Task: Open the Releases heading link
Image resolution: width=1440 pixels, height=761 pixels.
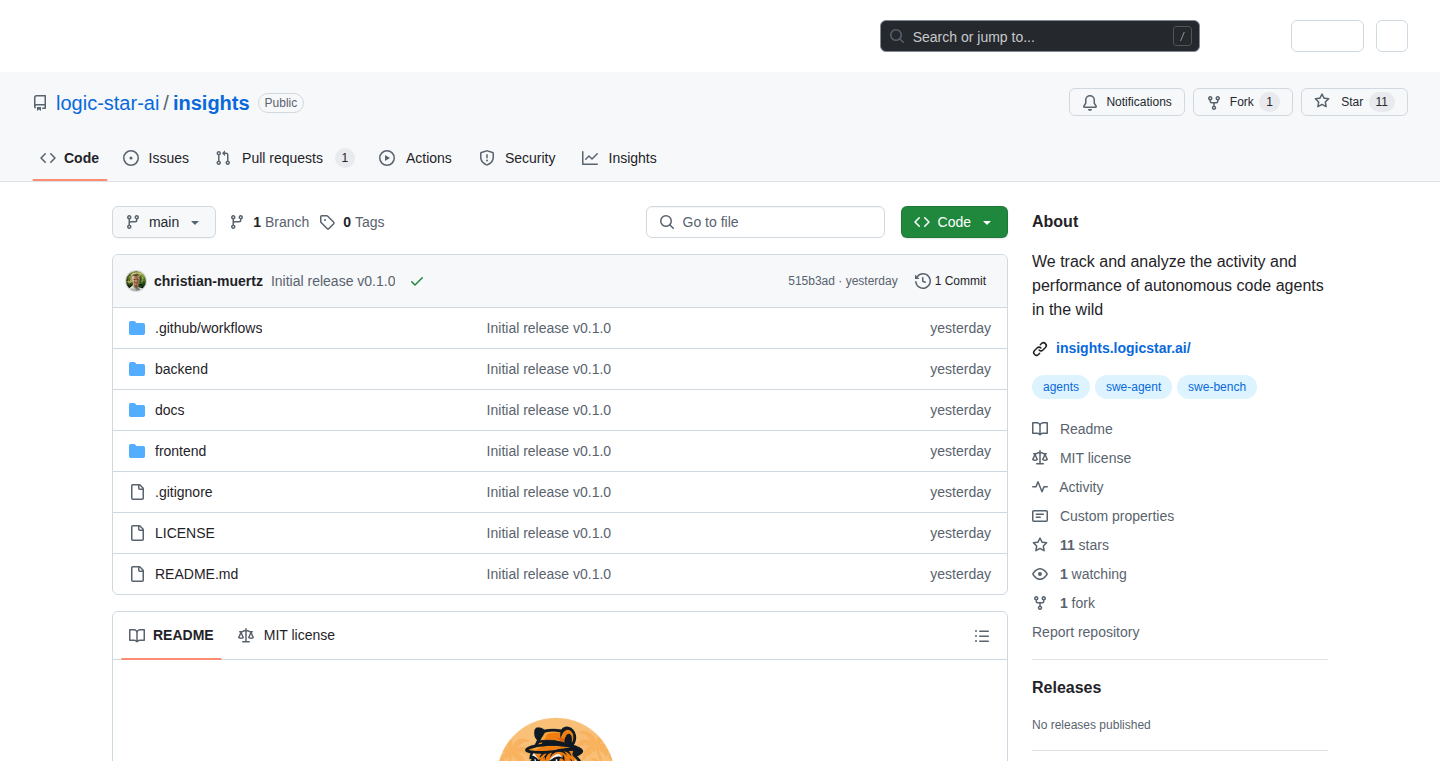Action: [1066, 687]
